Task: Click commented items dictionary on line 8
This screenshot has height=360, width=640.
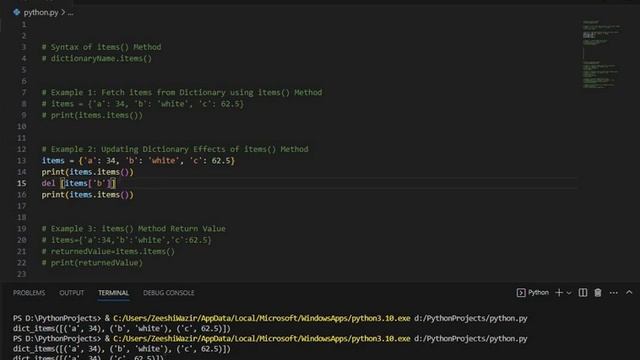Action: tap(142, 104)
